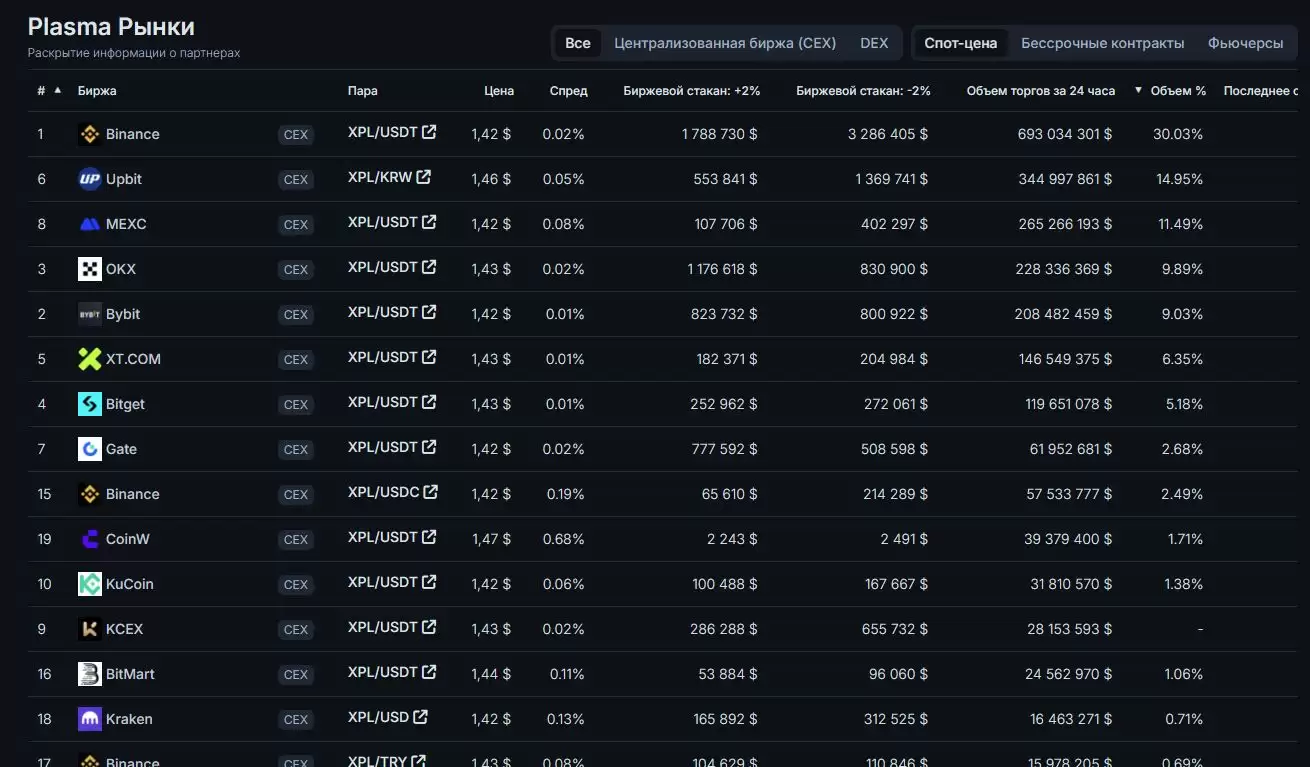Image resolution: width=1310 pixels, height=767 pixels.
Task: Click the Bitget exchange logo icon
Action: [x=90, y=404]
